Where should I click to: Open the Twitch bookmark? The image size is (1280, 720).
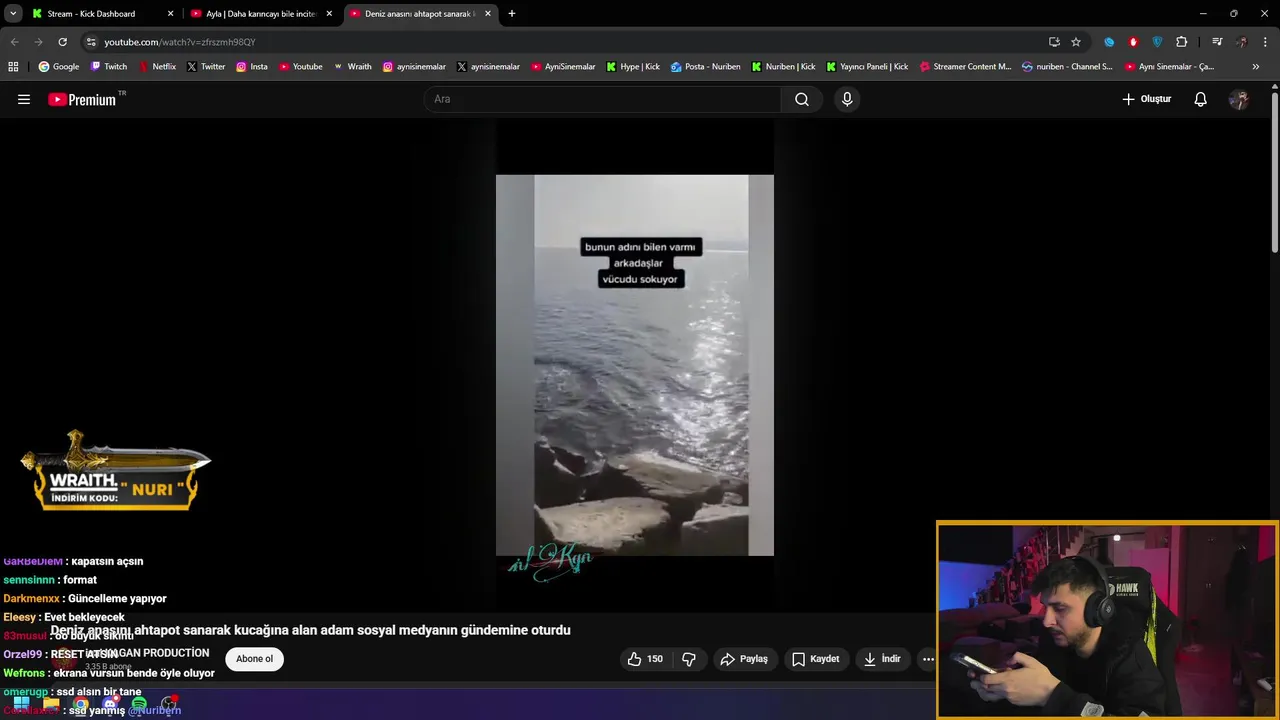(109, 67)
